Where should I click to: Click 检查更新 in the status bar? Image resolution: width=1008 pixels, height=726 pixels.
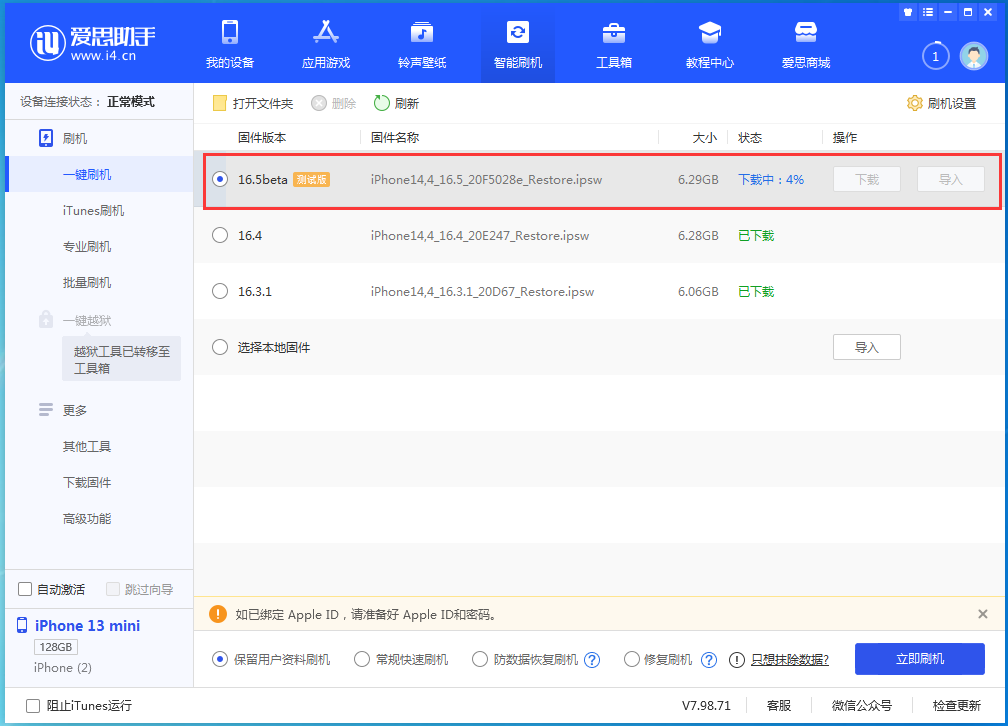tap(957, 706)
